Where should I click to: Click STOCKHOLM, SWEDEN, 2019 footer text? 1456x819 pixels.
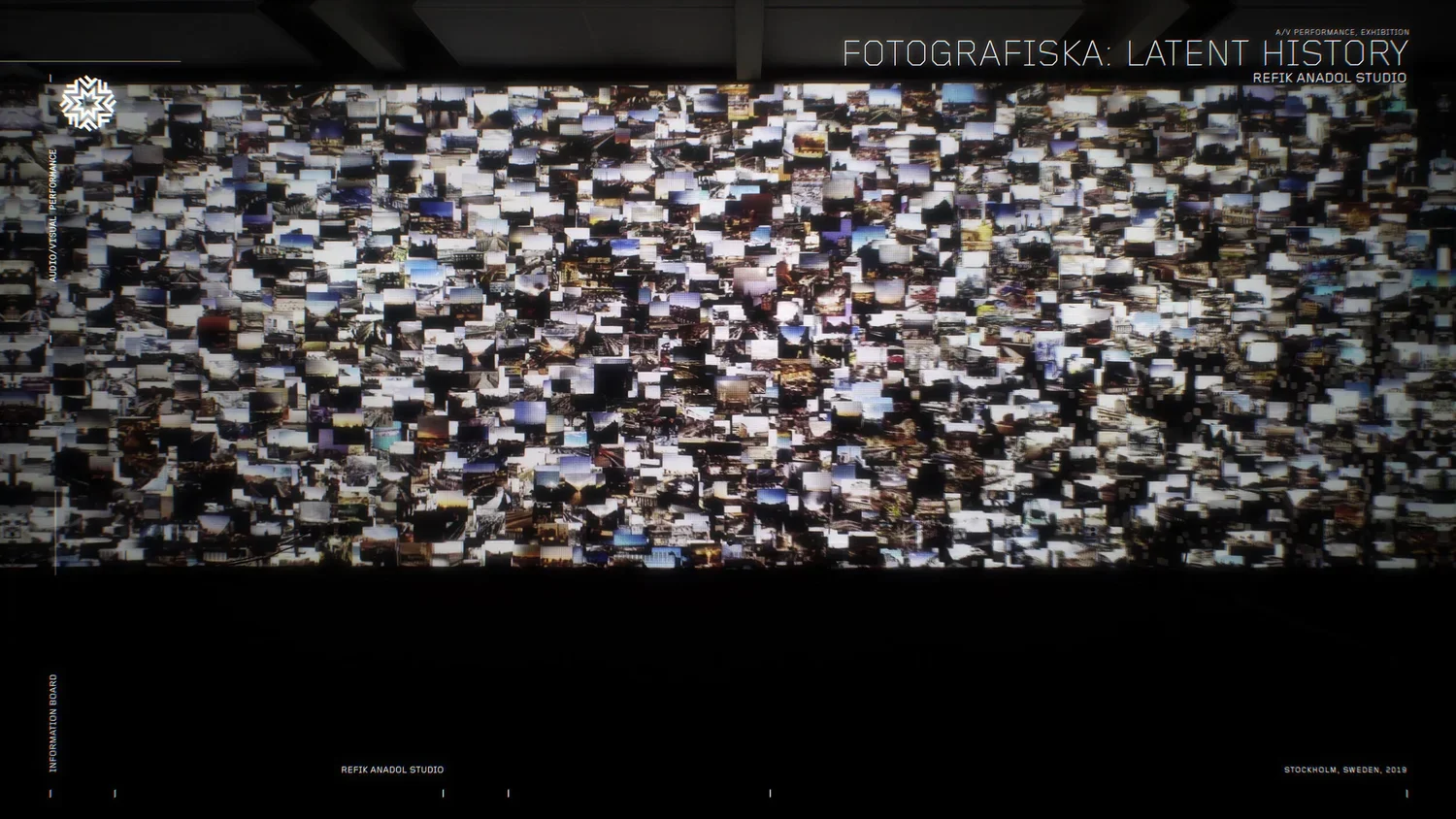pyautogui.click(x=1345, y=770)
